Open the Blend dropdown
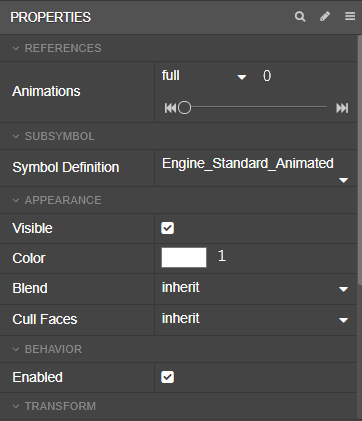 [x=255, y=289]
